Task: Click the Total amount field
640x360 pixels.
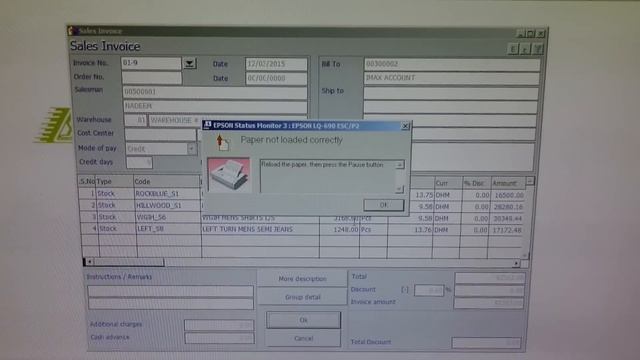Action: pyautogui.click(x=490, y=278)
